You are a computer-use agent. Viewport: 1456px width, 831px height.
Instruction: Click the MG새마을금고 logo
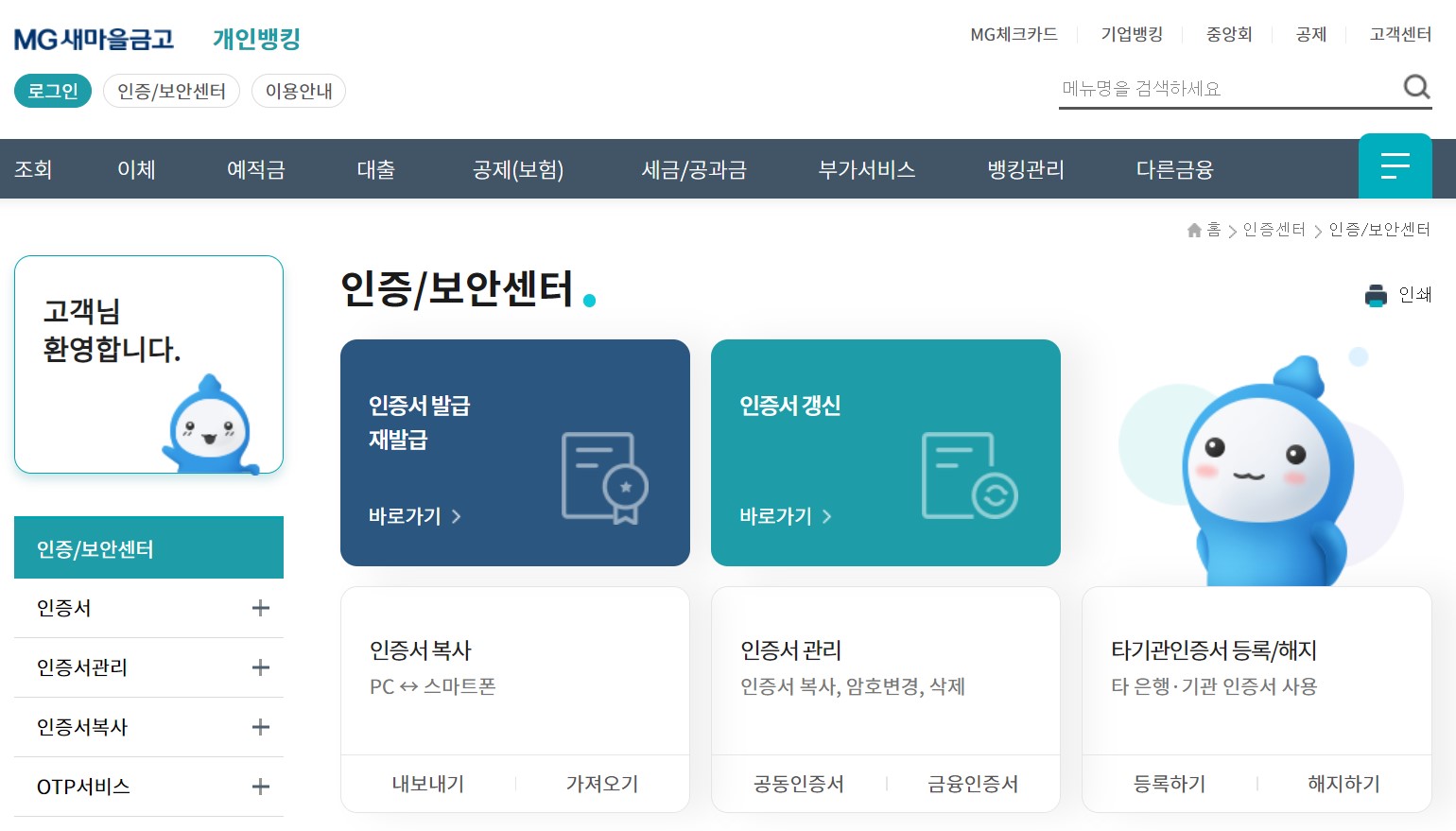[95, 39]
